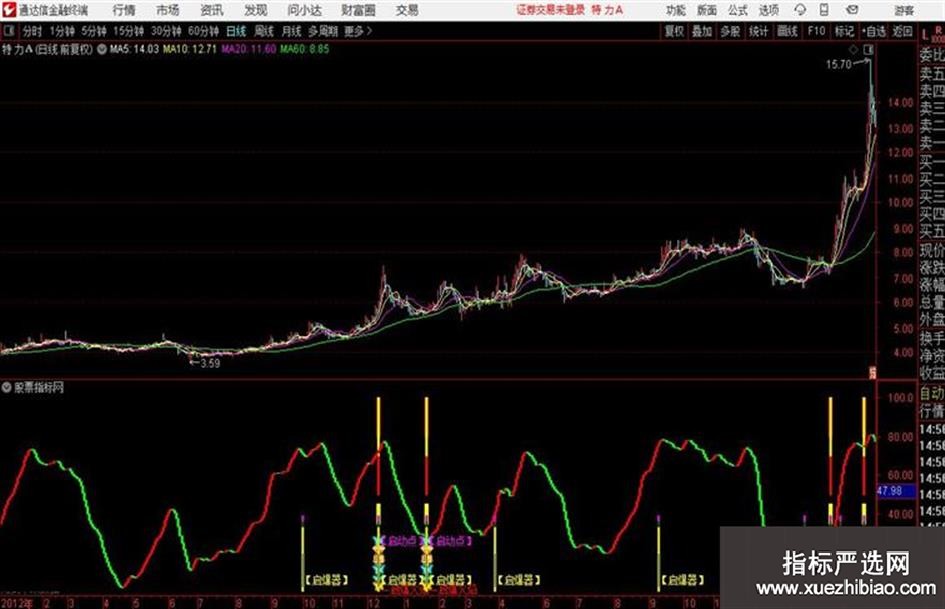
Task: Switch to 15分钟 period tab
Action: click(129, 31)
